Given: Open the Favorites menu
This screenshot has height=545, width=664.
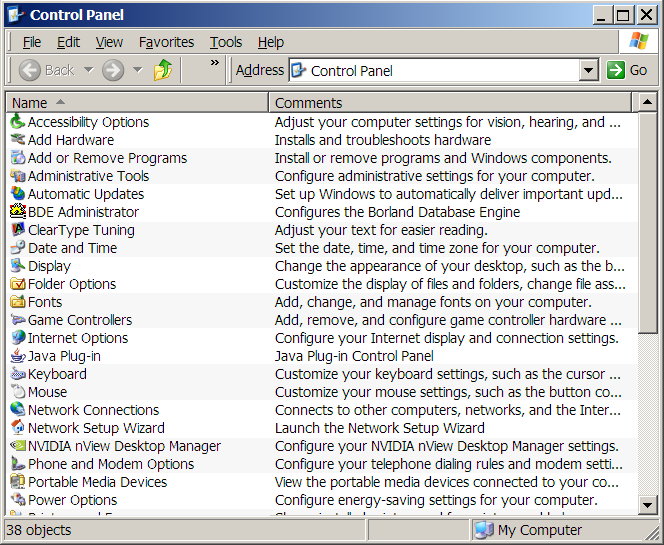Looking at the screenshot, I should pos(166,42).
